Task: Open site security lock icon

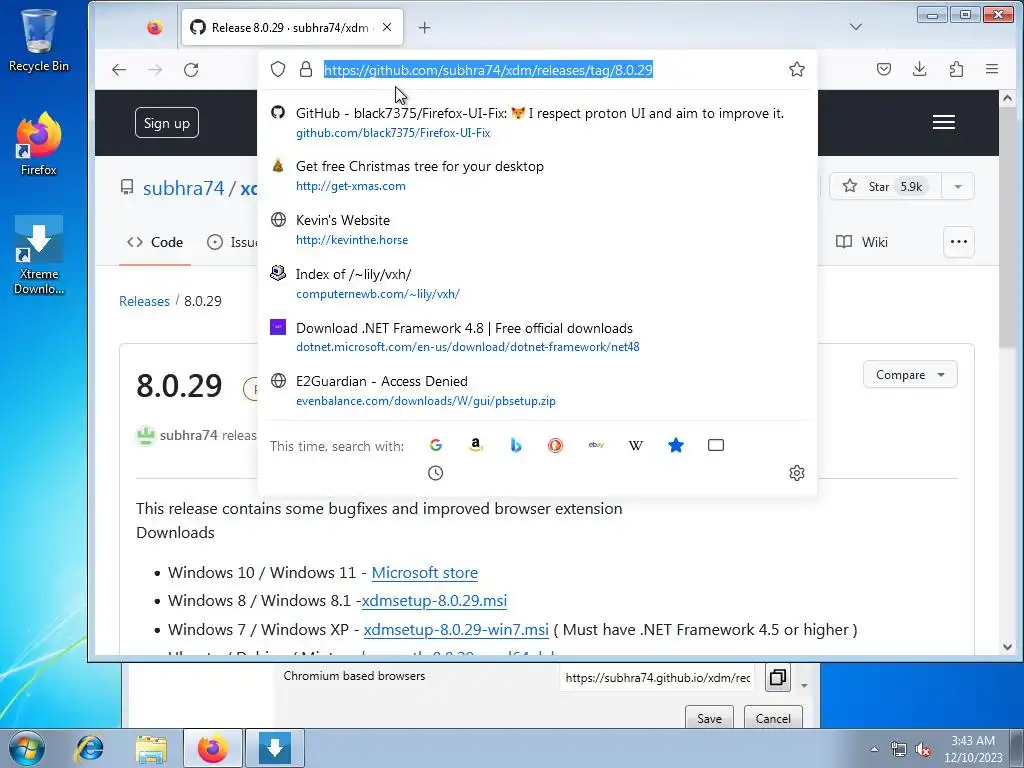Action: coord(306,69)
